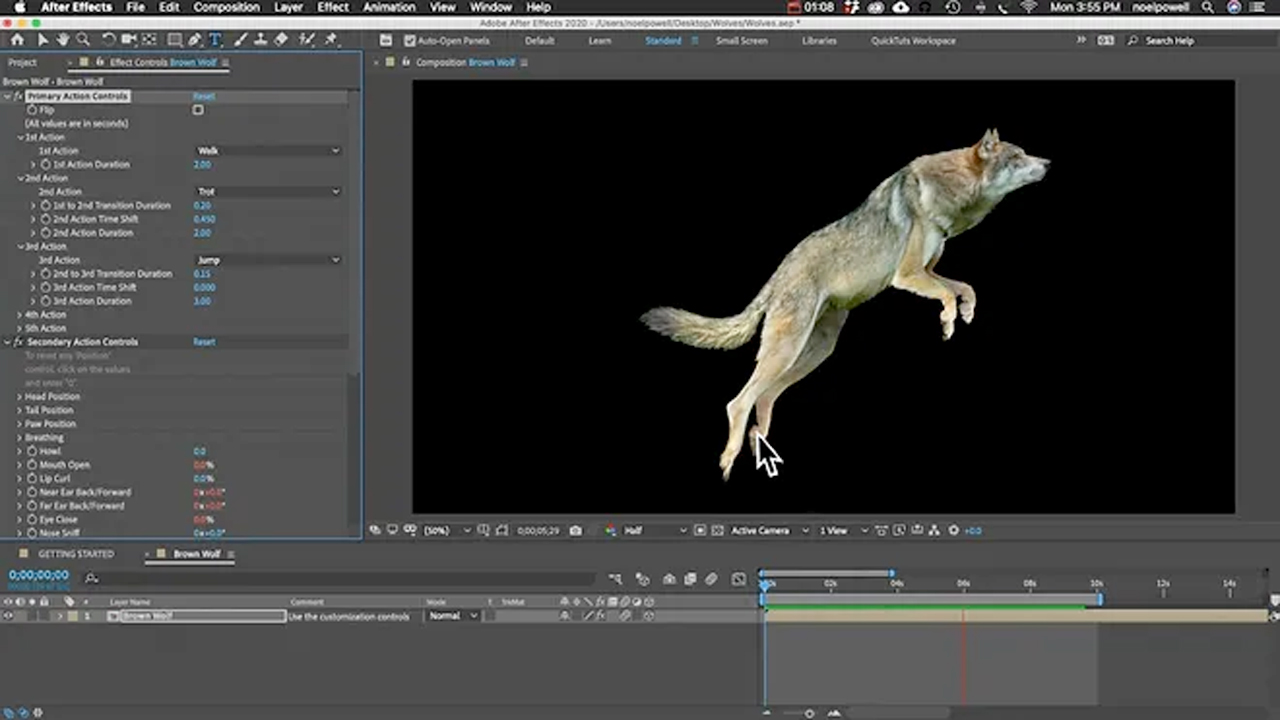This screenshot has width=1280, height=720.
Task: Toggle Auto-Open Panels checkbox
Action: point(409,41)
